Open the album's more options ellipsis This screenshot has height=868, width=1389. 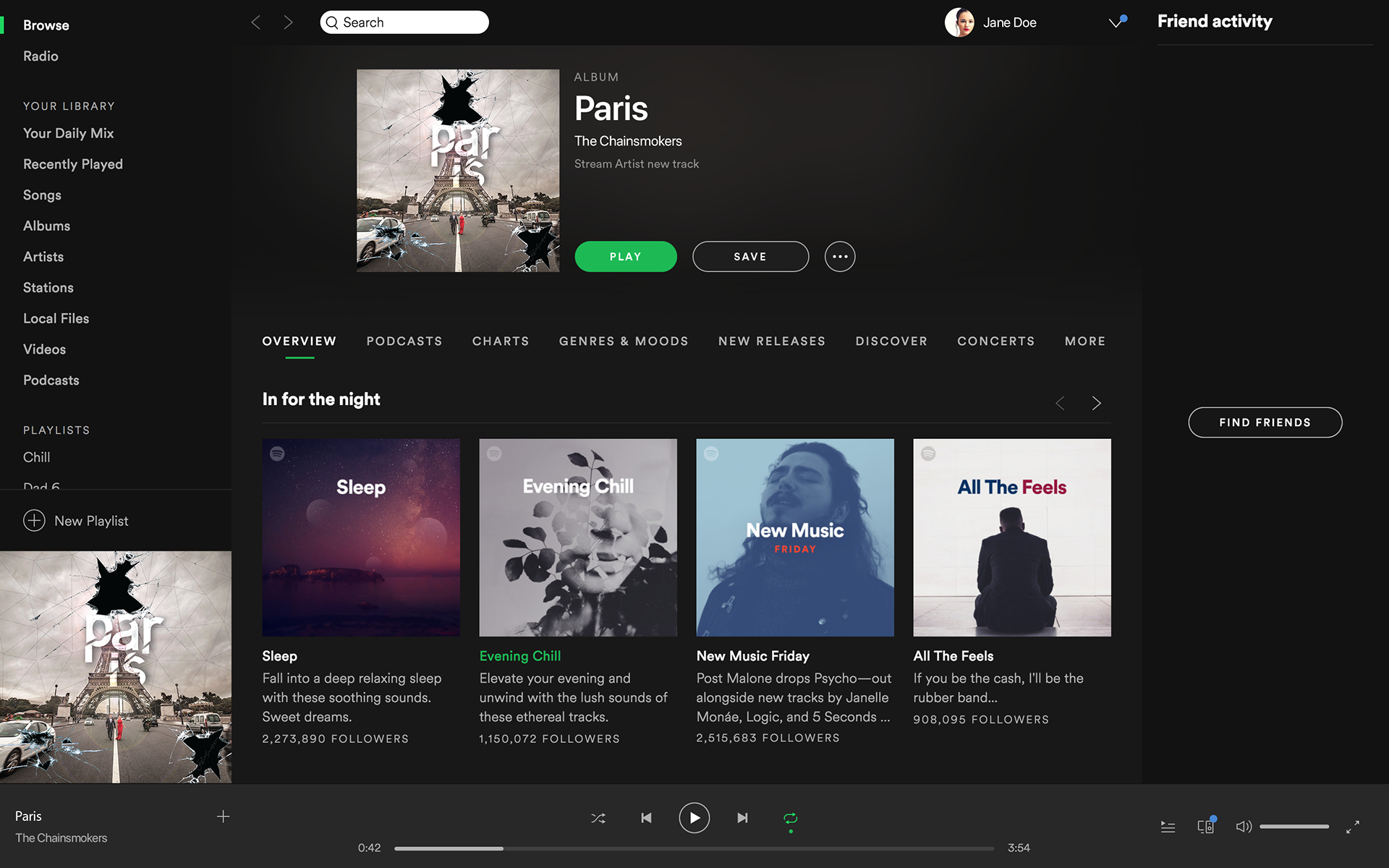840,257
